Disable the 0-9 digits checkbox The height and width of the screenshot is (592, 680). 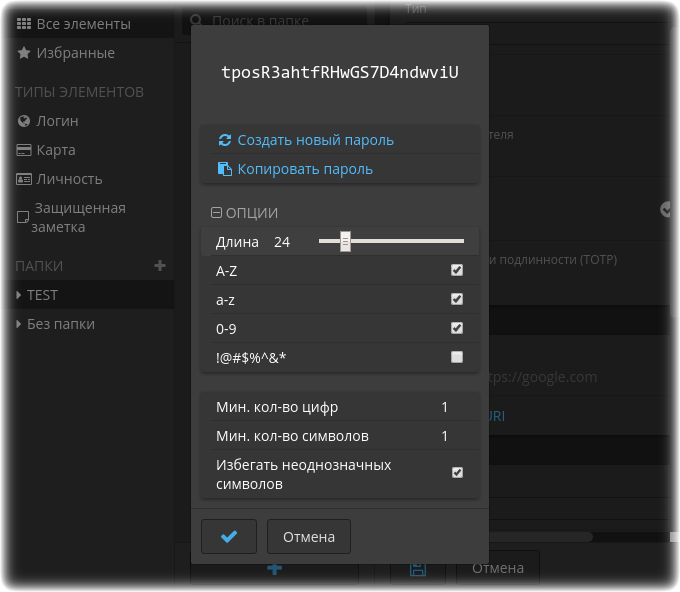(457, 328)
